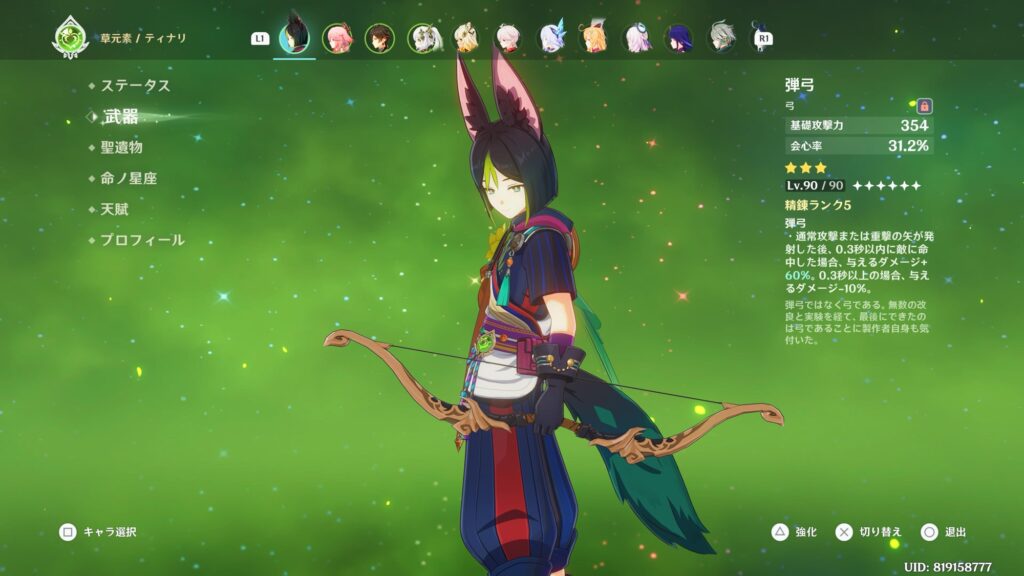This screenshot has height=576, width=1024.
Task: Click the highlighted 60% damage value
Action: coord(797,276)
